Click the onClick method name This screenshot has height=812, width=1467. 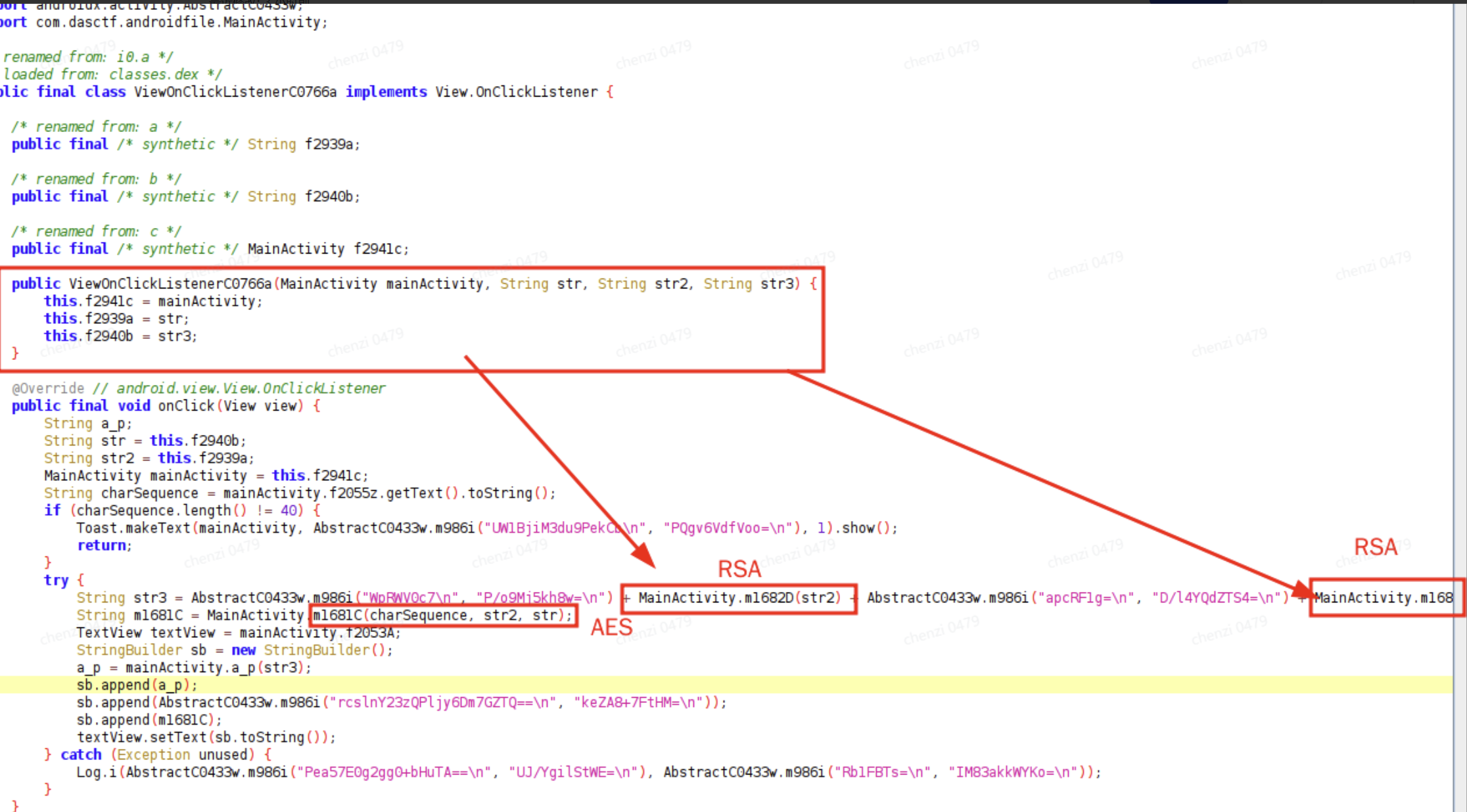pos(186,406)
